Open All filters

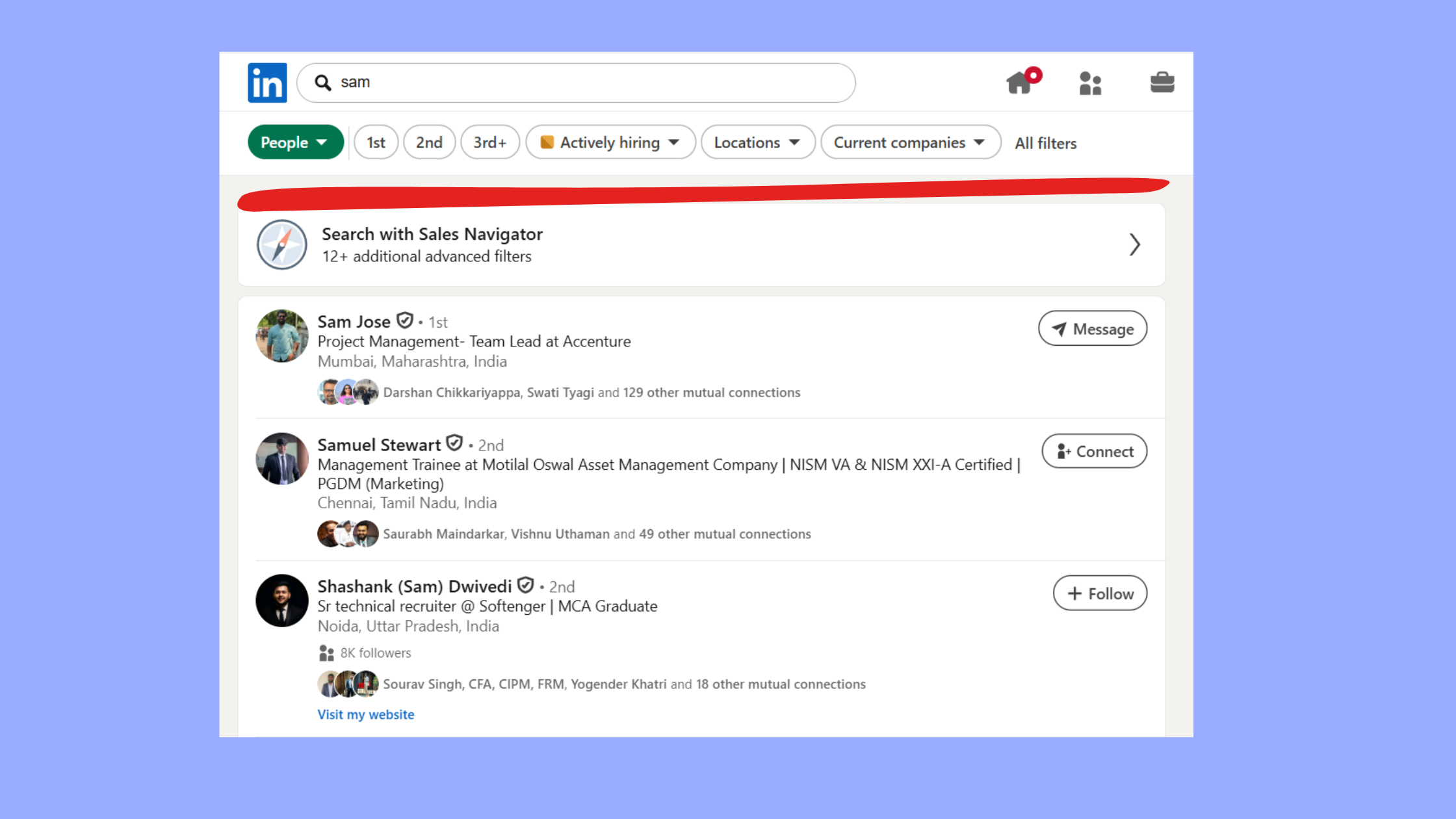[x=1046, y=143]
